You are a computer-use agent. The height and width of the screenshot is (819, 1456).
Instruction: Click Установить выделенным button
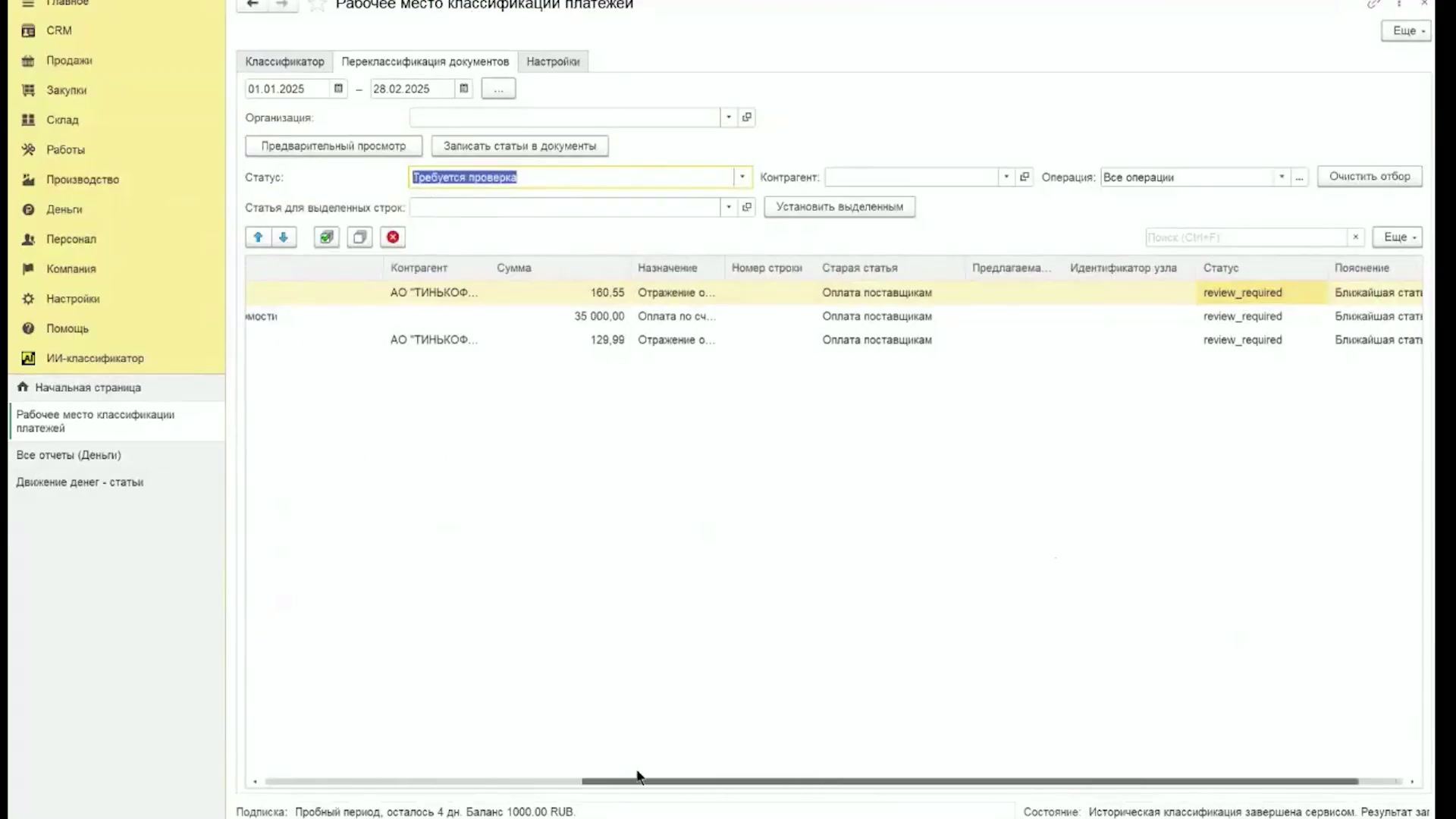(x=839, y=206)
